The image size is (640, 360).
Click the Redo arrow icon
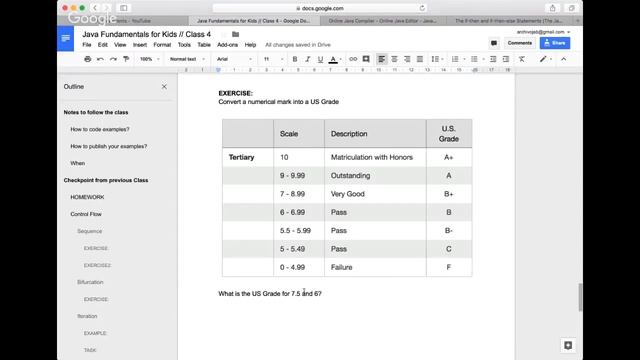coord(113,59)
